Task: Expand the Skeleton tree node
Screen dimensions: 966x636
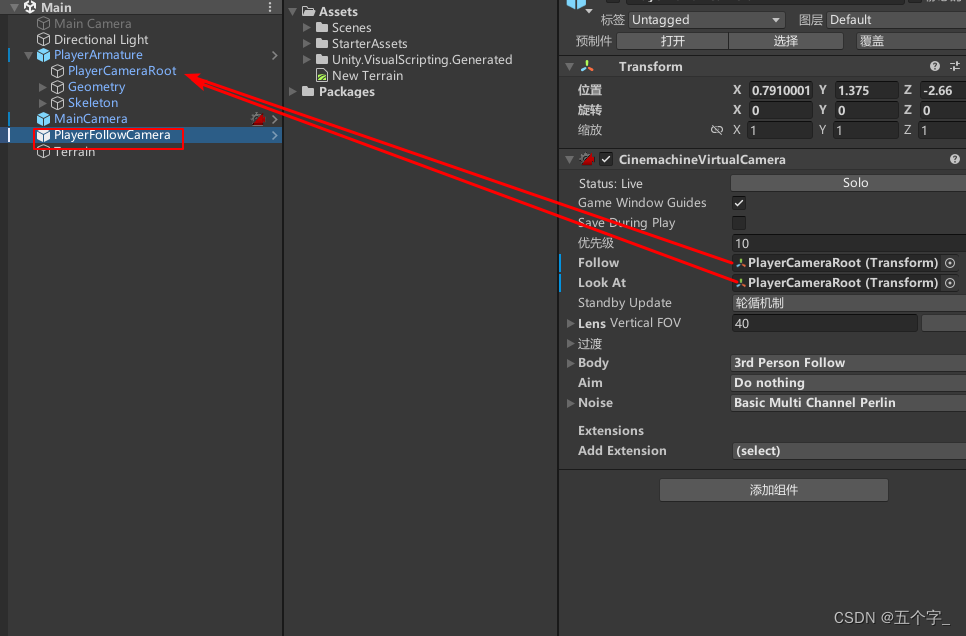Action: (x=43, y=103)
